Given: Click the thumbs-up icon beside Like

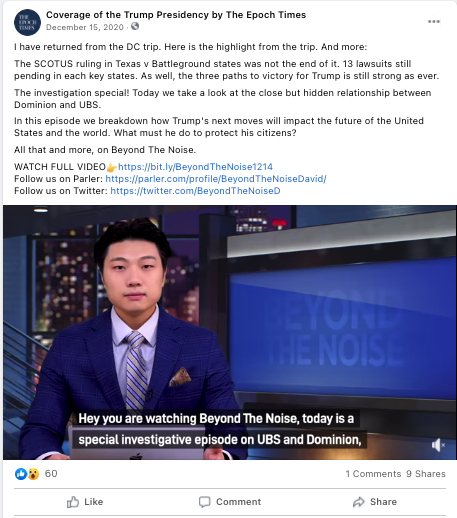Looking at the screenshot, I should click(x=73, y=502).
